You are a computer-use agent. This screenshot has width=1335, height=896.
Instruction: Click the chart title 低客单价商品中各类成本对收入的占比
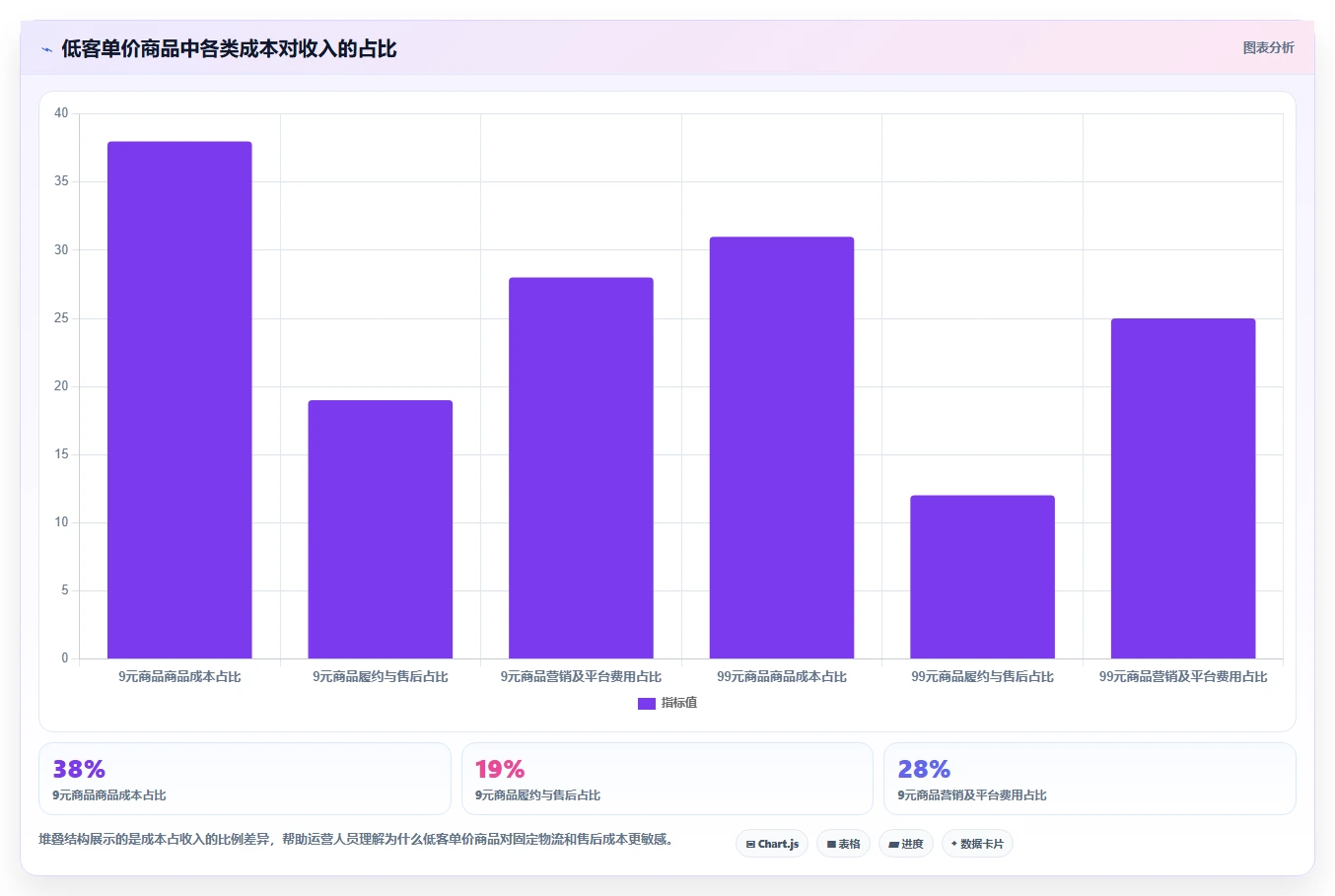tap(229, 49)
